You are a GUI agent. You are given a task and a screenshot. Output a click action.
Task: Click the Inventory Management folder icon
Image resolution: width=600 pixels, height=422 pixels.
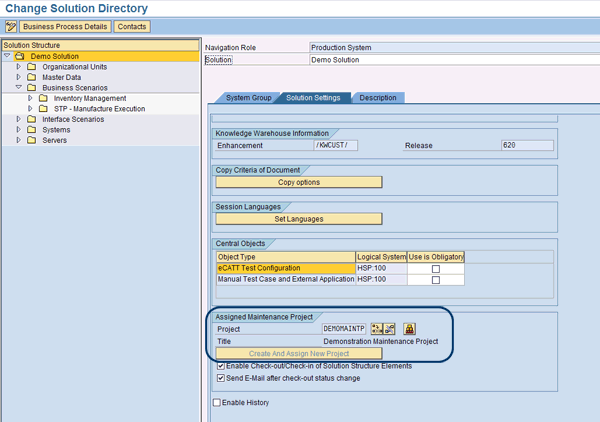pos(44,98)
